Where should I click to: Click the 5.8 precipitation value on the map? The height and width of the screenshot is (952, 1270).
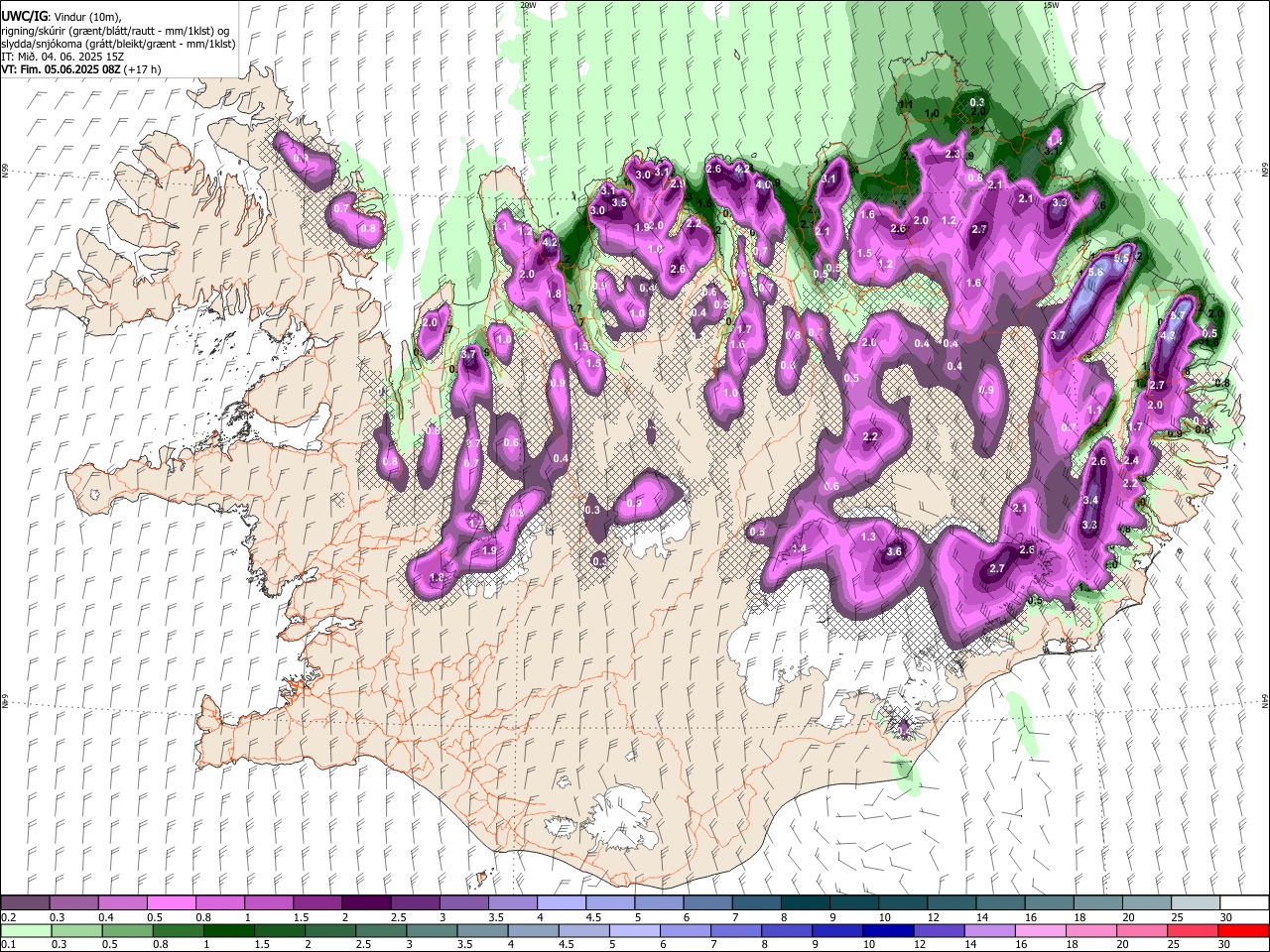(x=1096, y=272)
